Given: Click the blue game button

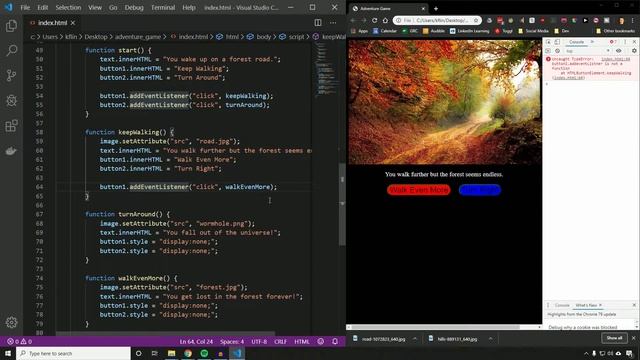Looking at the screenshot, I should click(x=480, y=190).
